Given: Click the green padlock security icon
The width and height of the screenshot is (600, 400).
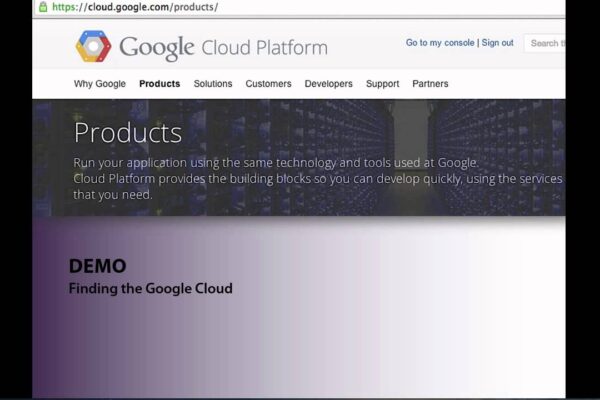Looking at the screenshot, I should pyautogui.click(x=43, y=7).
